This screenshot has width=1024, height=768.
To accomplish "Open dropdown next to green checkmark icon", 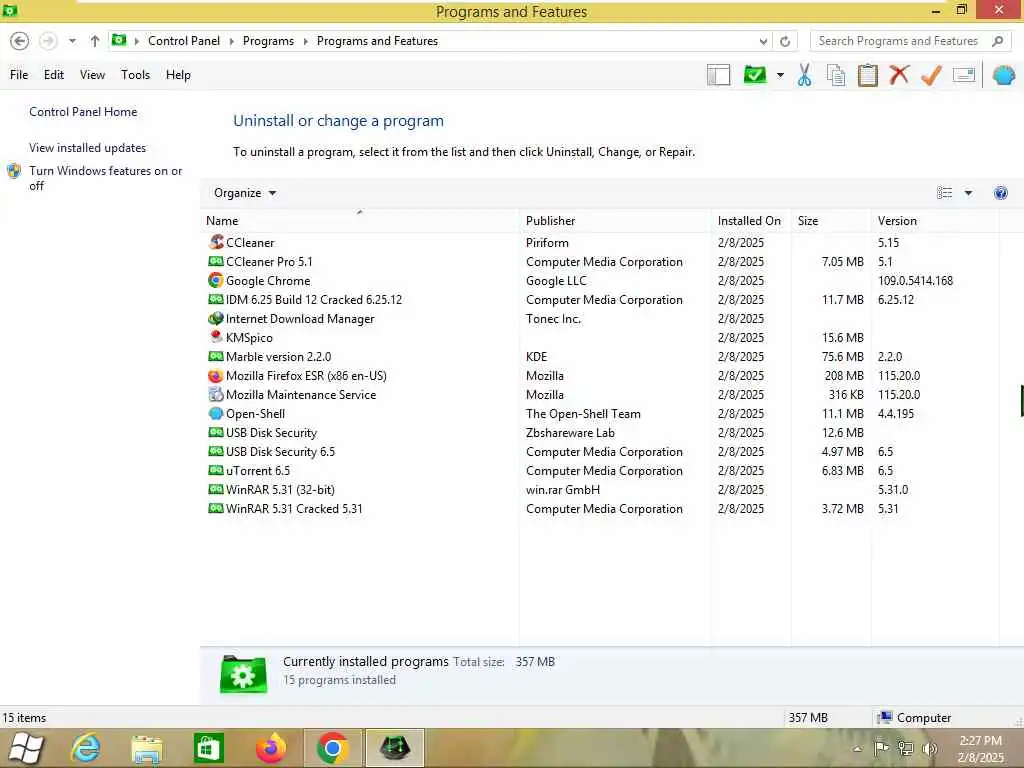I will [780, 75].
